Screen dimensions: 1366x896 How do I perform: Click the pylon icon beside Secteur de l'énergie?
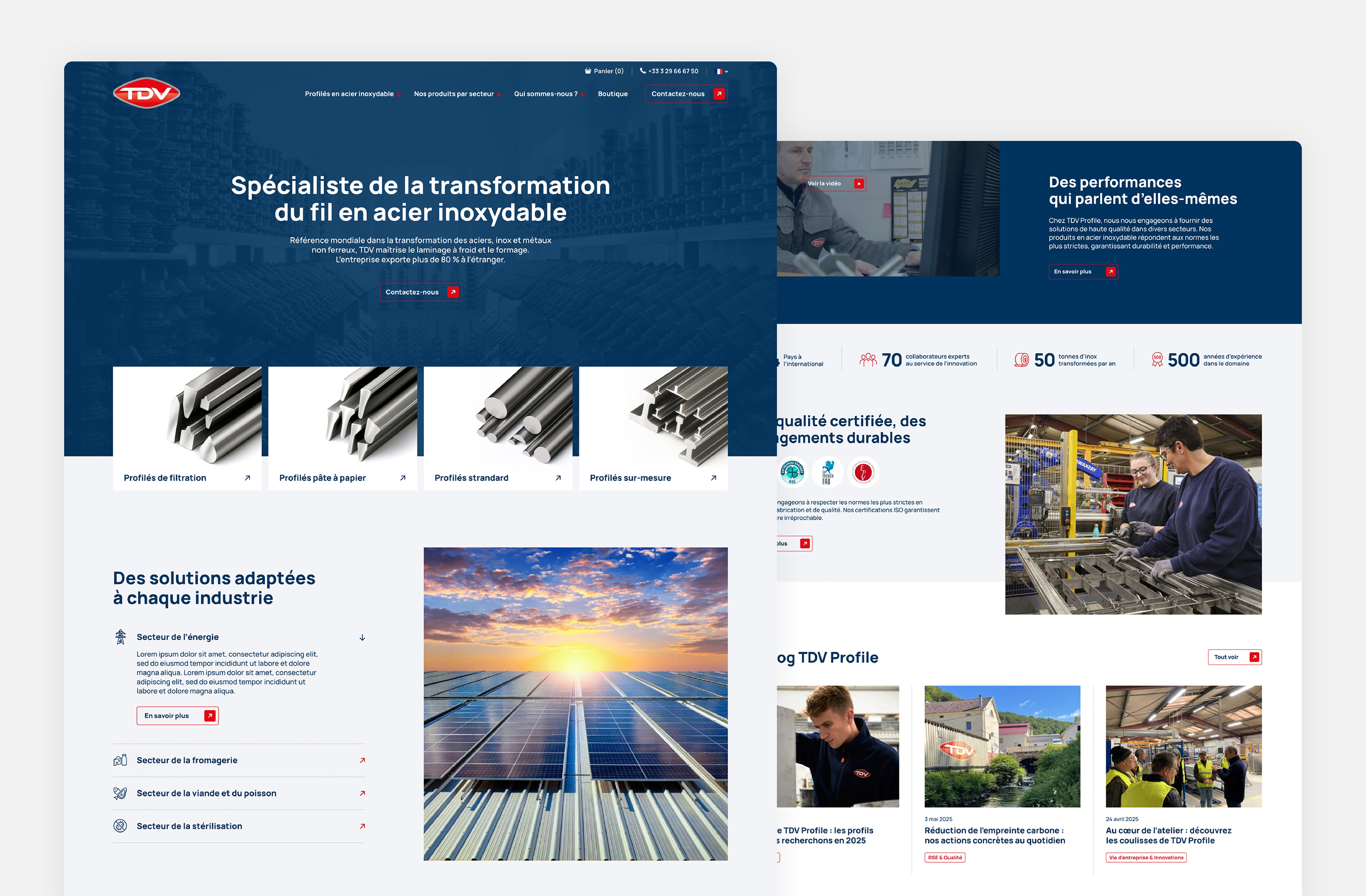[121, 637]
